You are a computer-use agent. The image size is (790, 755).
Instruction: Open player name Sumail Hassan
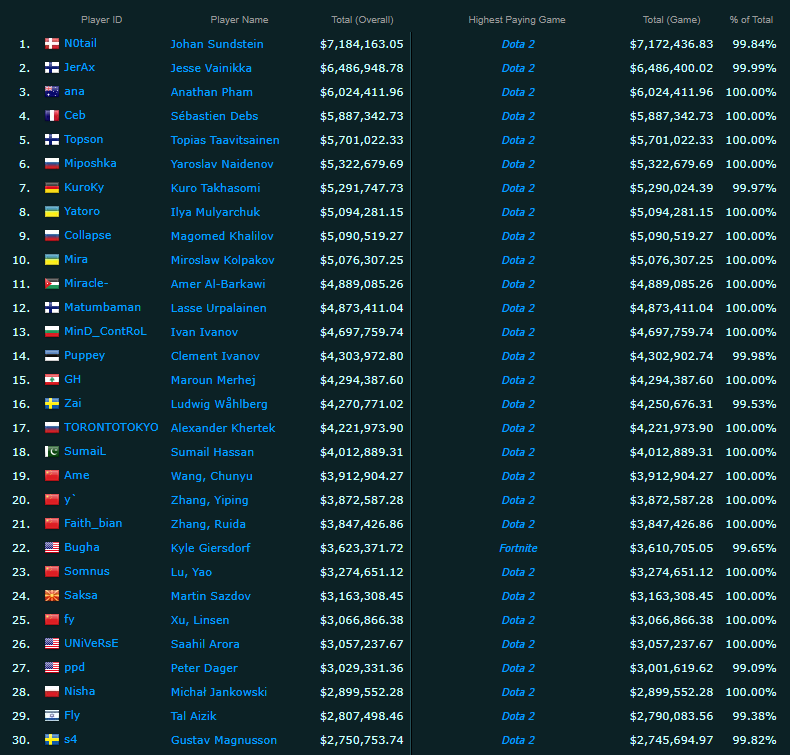[x=212, y=452]
